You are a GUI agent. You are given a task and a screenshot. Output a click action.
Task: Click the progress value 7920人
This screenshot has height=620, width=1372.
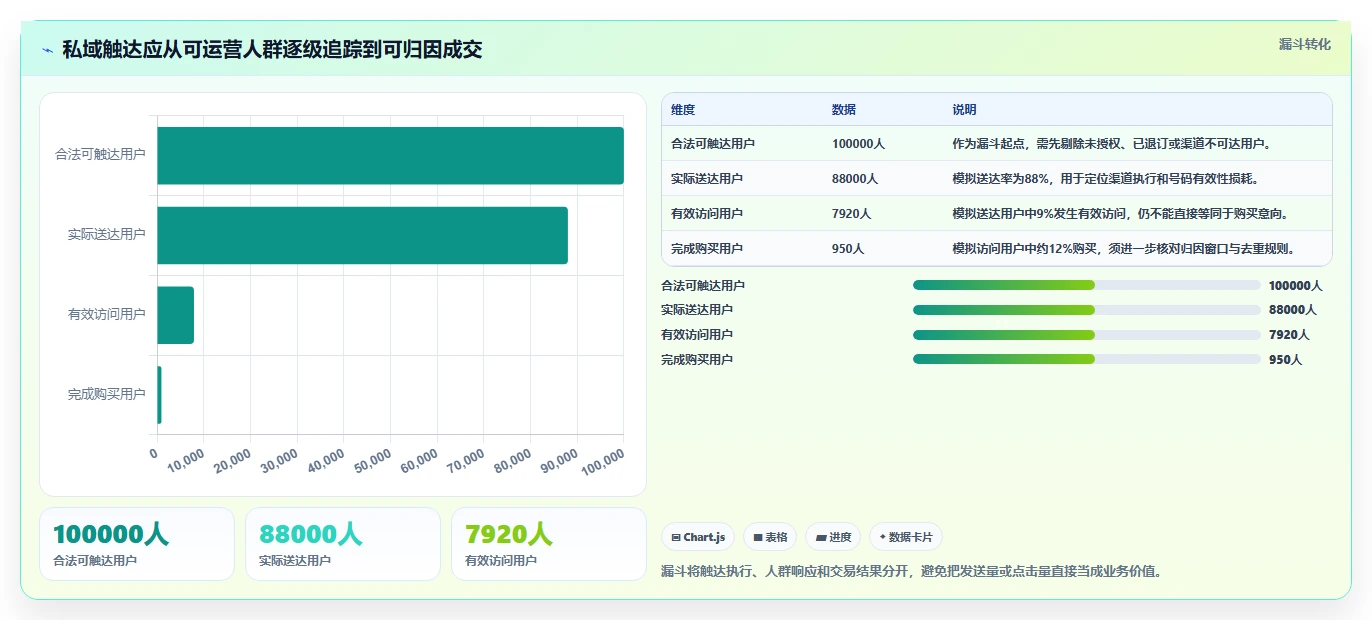pyautogui.click(x=1289, y=335)
